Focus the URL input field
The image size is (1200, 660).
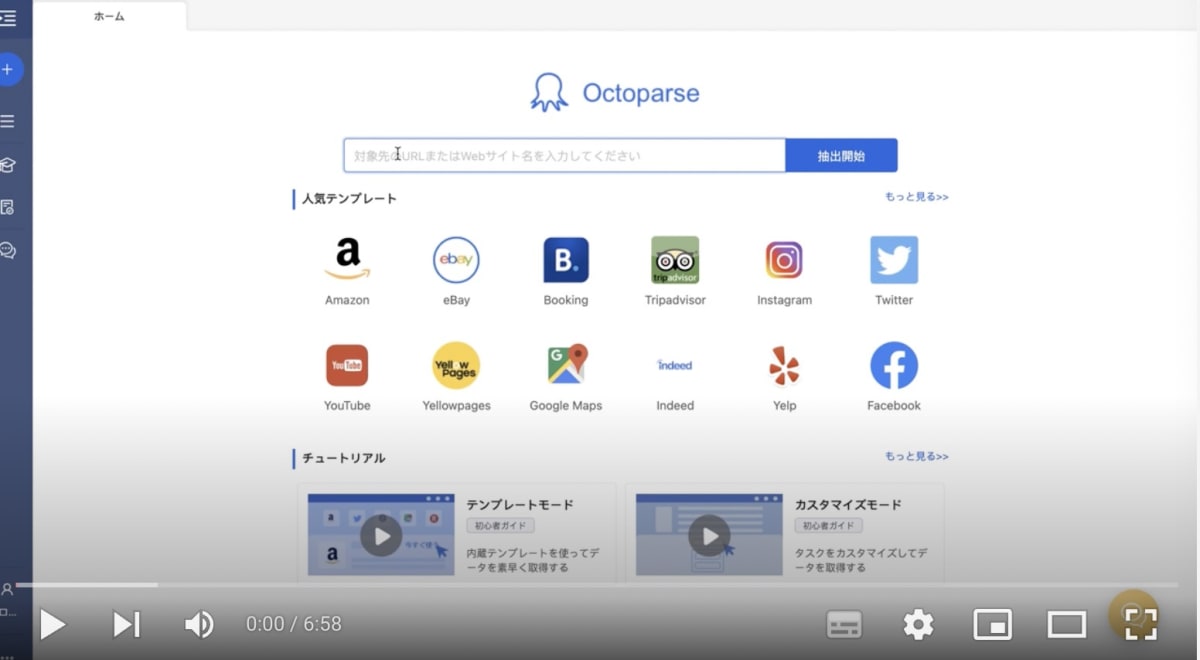coord(565,156)
